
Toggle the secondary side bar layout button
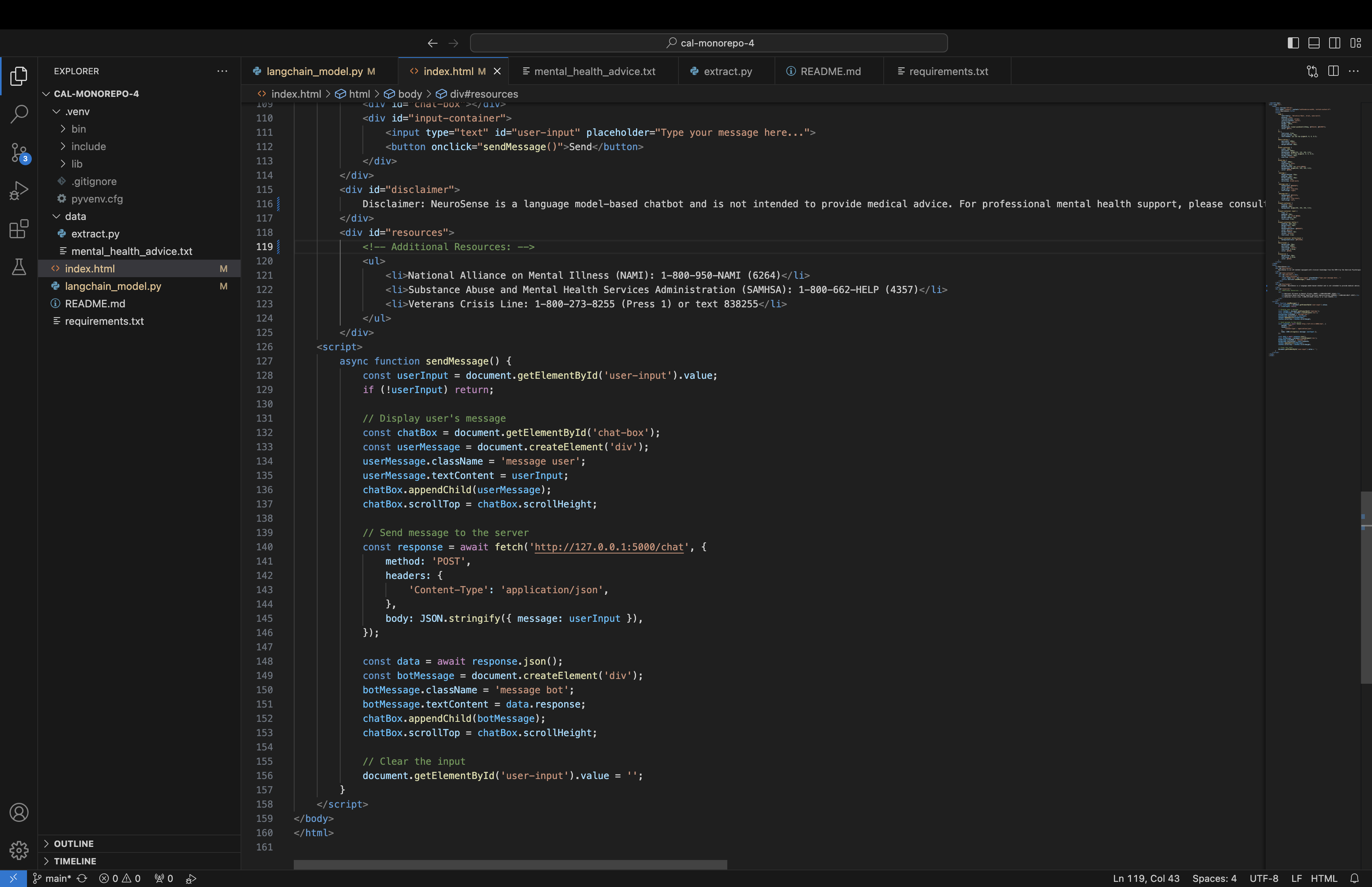[1335, 42]
